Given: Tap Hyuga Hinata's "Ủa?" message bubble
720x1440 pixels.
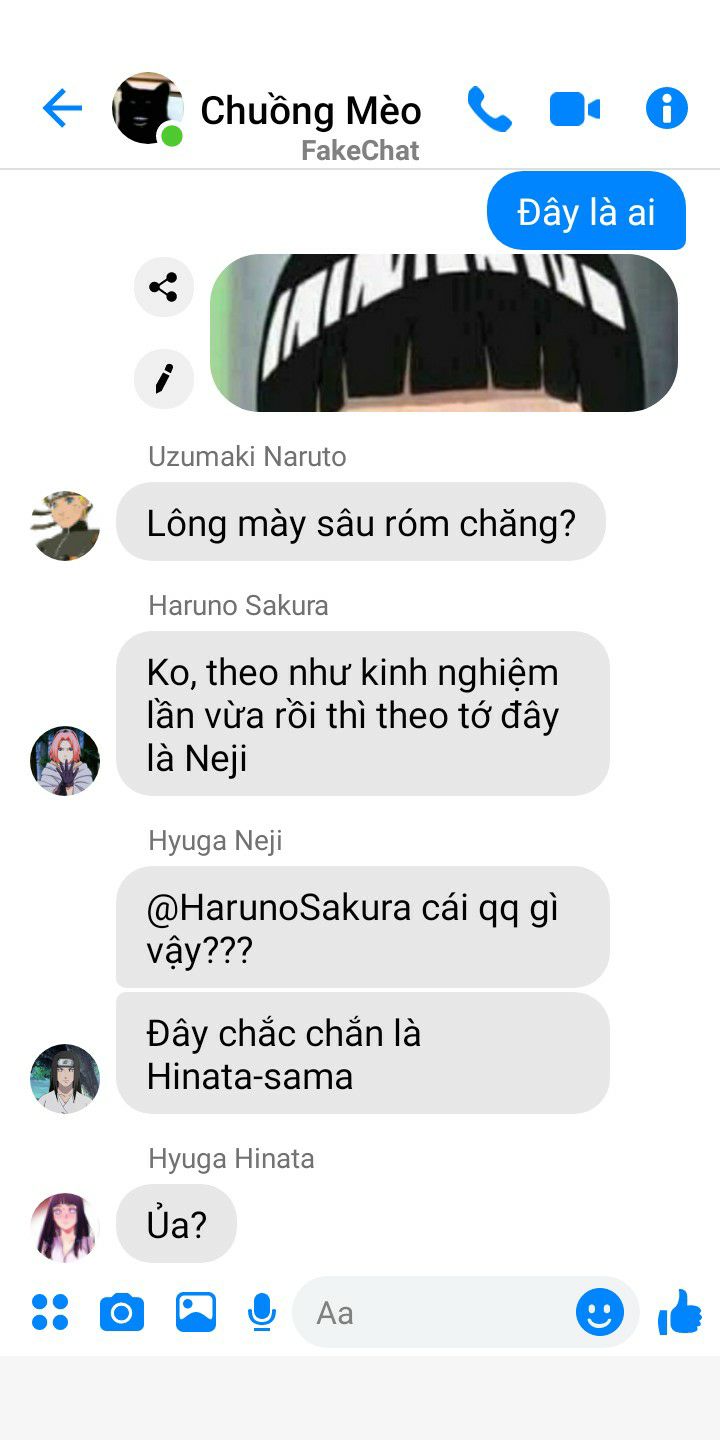Looking at the screenshot, I should tap(177, 1223).
